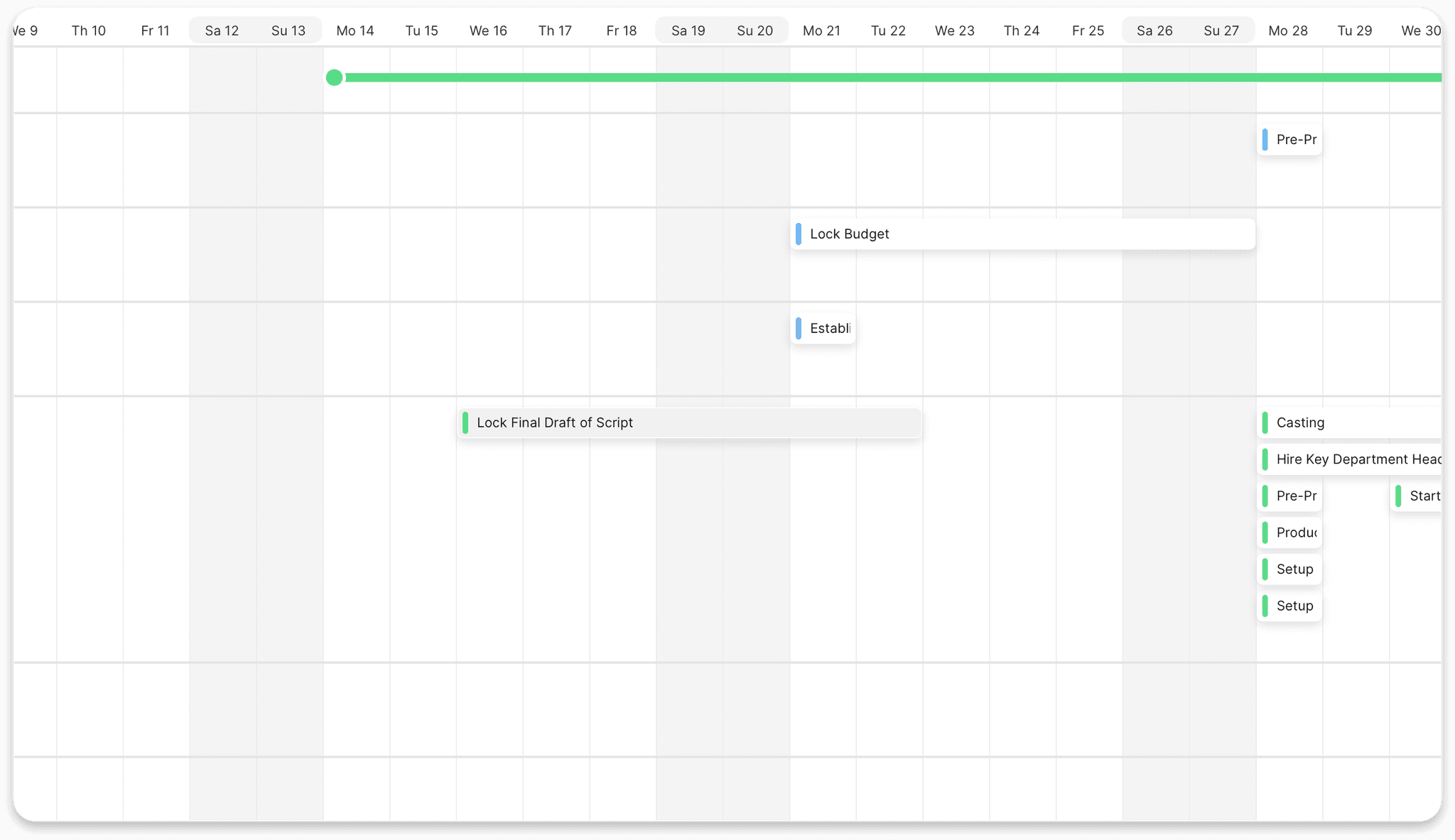Image resolution: width=1455 pixels, height=840 pixels.
Task: Select the Mo 28 date header
Action: (x=1288, y=30)
